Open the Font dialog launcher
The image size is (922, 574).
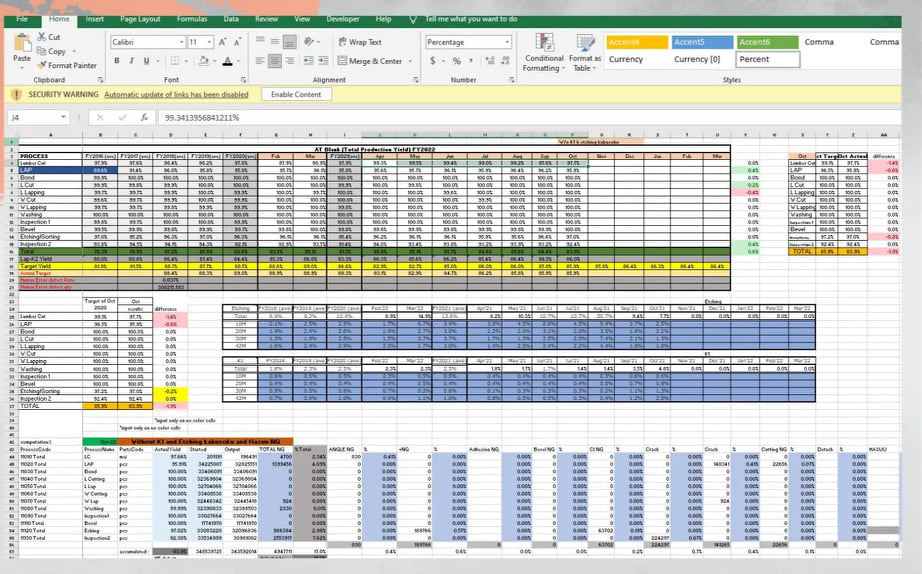(x=243, y=79)
